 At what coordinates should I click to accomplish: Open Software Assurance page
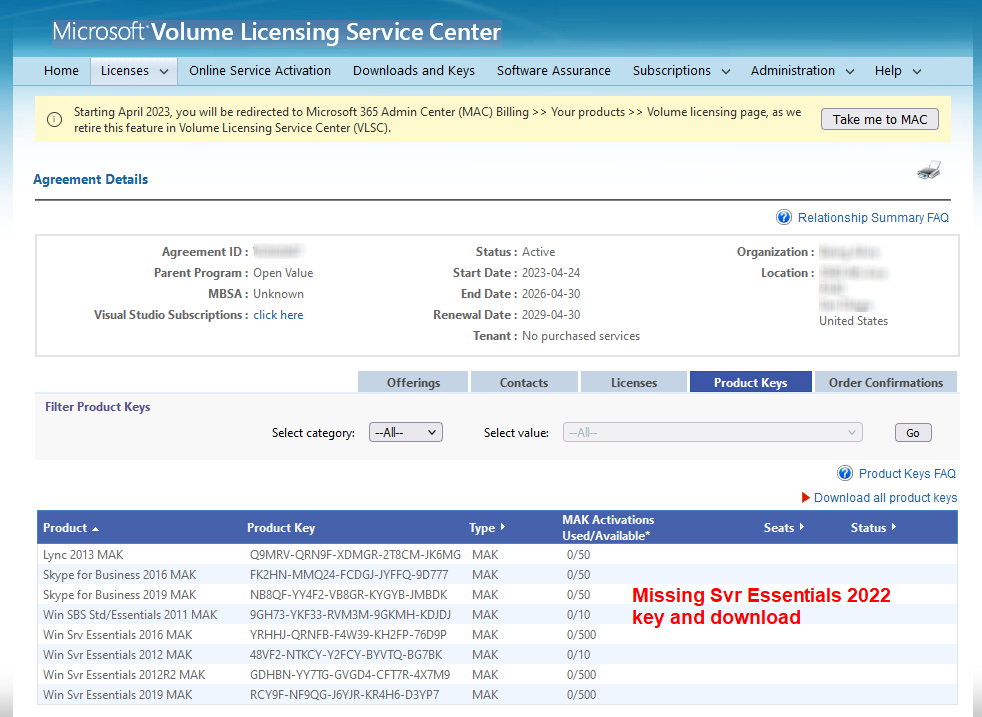(x=554, y=71)
